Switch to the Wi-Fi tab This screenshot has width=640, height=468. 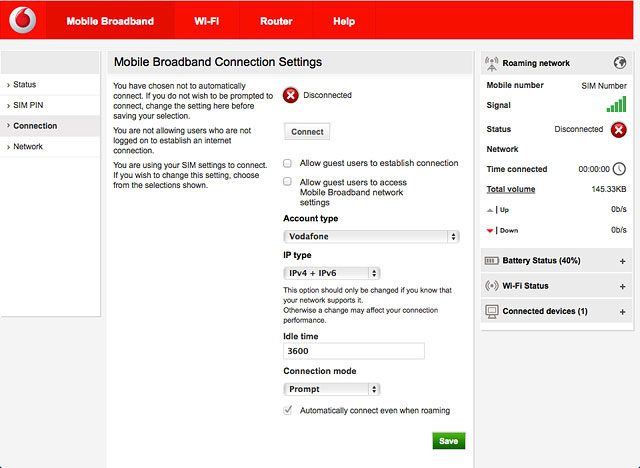[x=207, y=21]
